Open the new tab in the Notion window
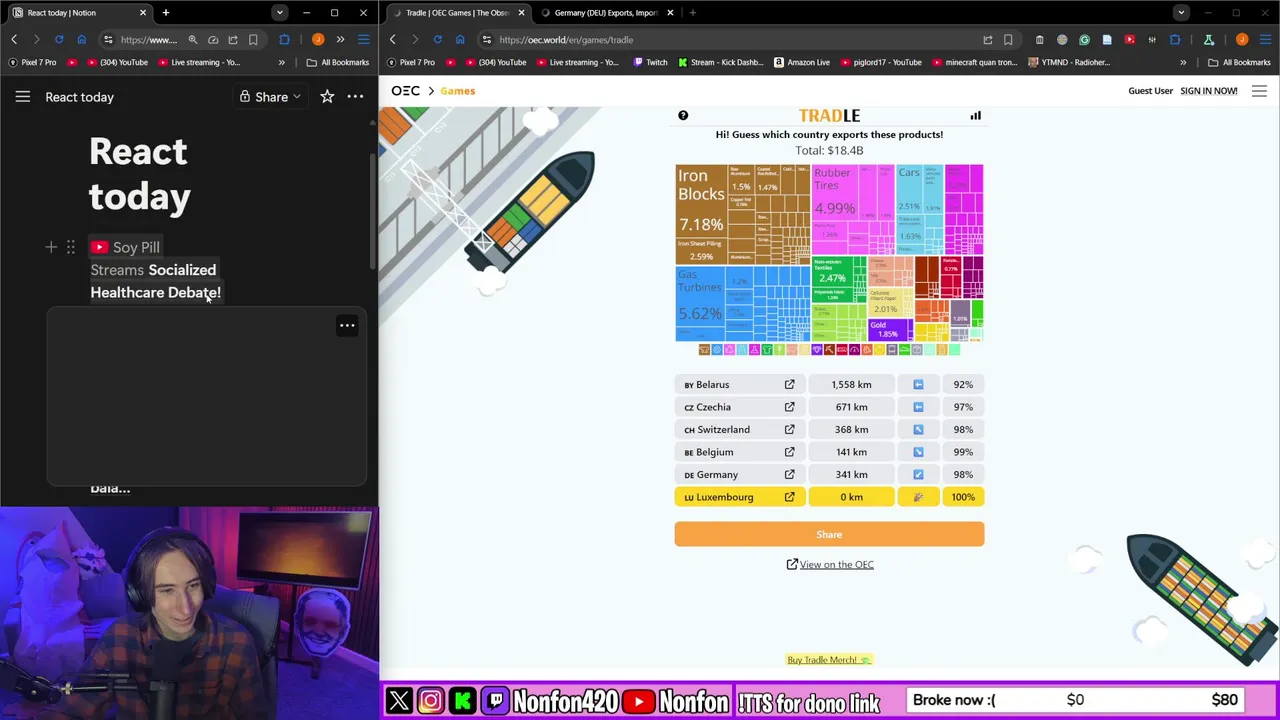 point(166,13)
